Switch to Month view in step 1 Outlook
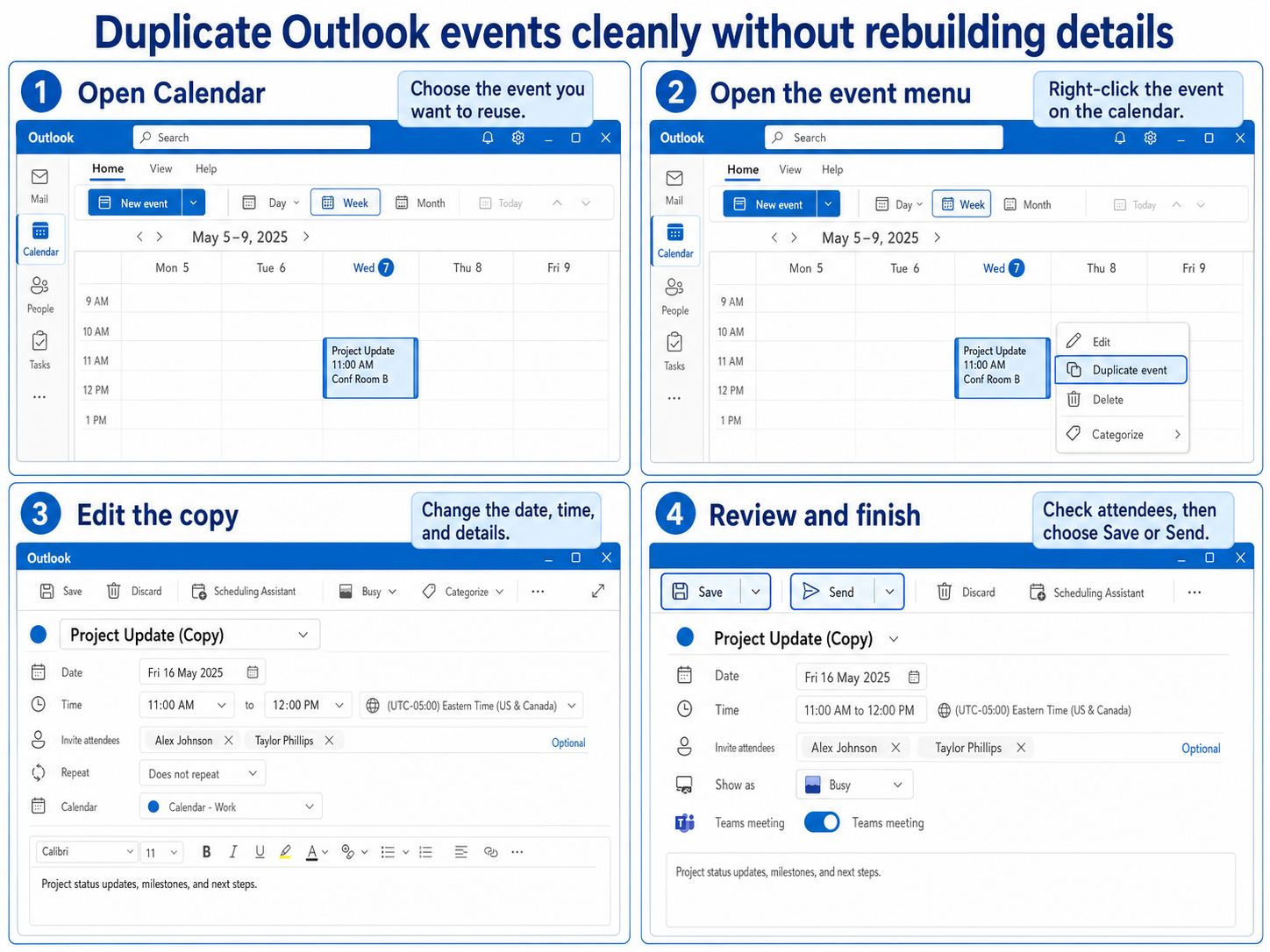Screen dimensions: 1270x952 point(420,203)
